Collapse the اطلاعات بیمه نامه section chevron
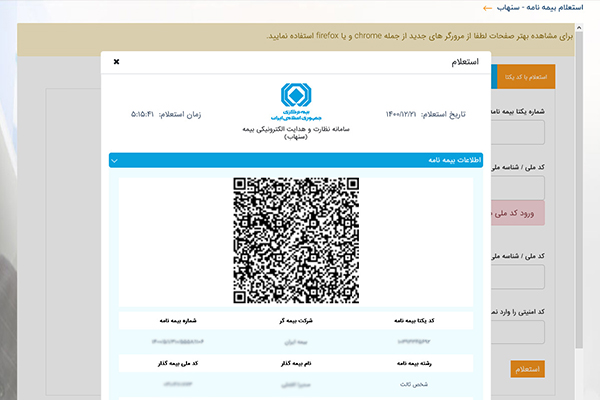The image size is (600, 400). 114,161
